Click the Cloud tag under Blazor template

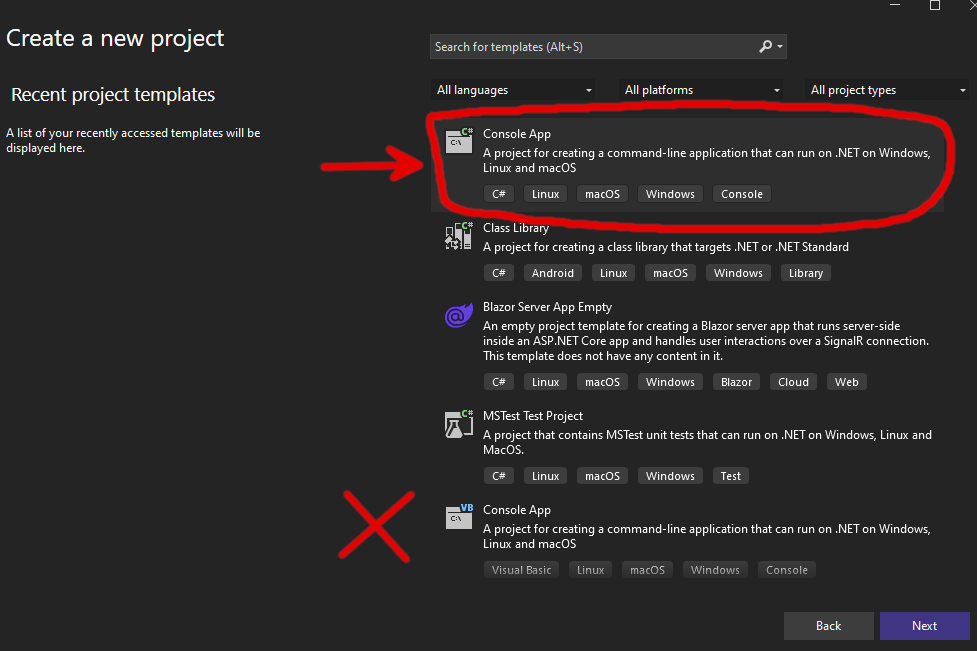pos(793,381)
